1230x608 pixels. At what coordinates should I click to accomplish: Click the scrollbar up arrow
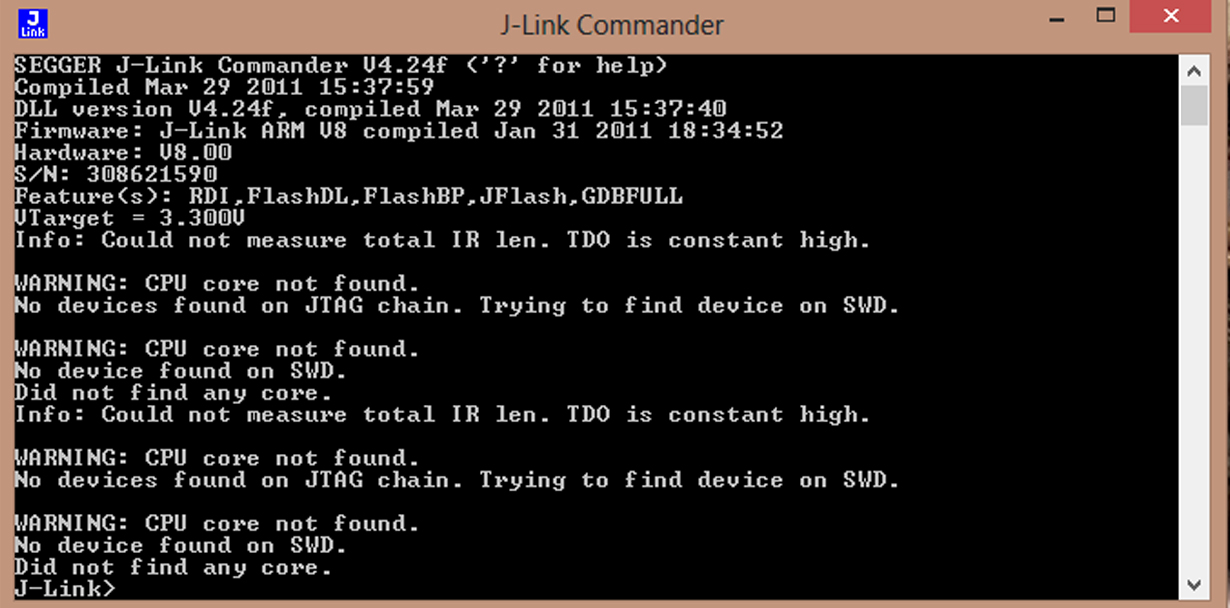1194,69
